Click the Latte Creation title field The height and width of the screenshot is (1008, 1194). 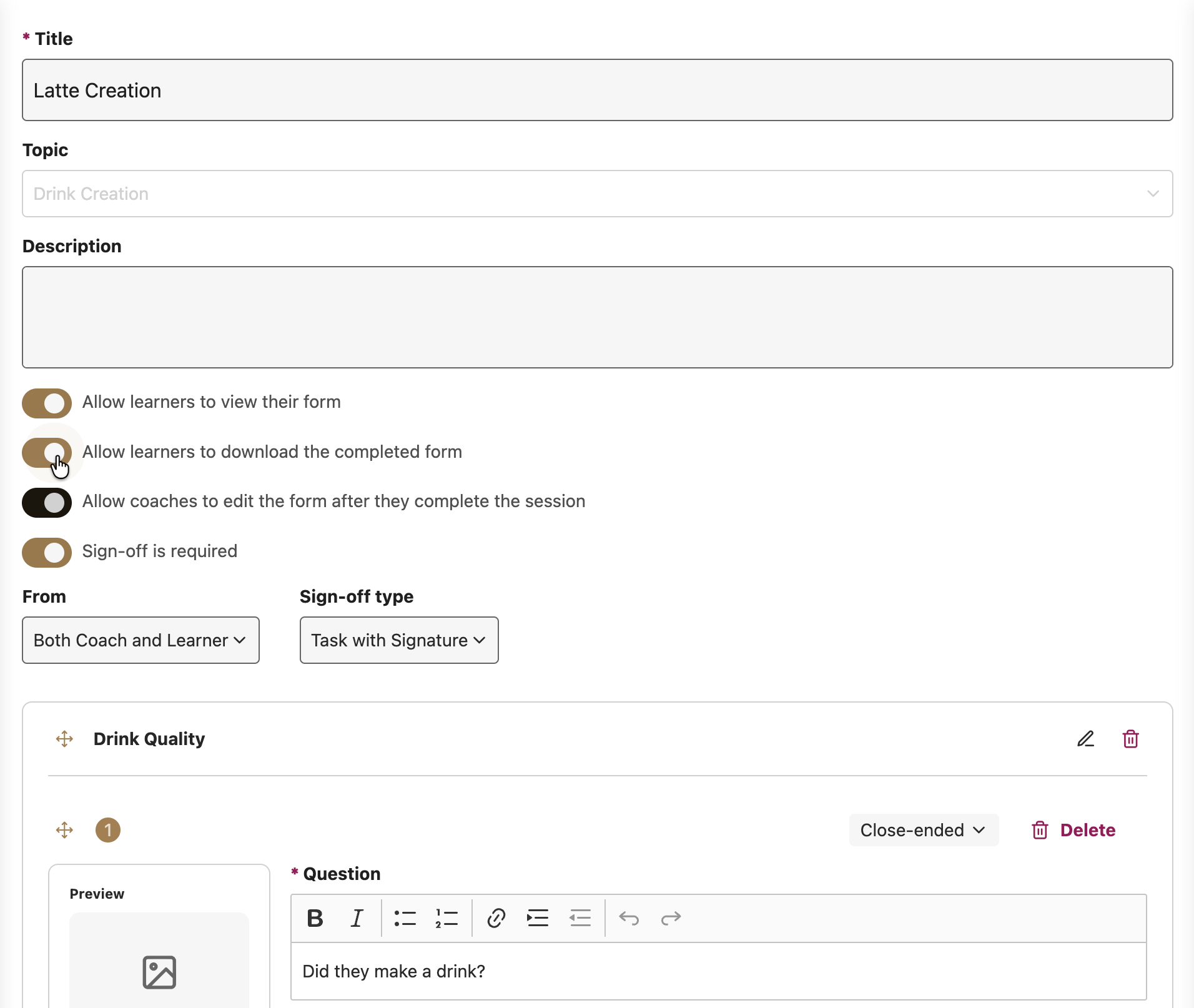[x=597, y=91]
